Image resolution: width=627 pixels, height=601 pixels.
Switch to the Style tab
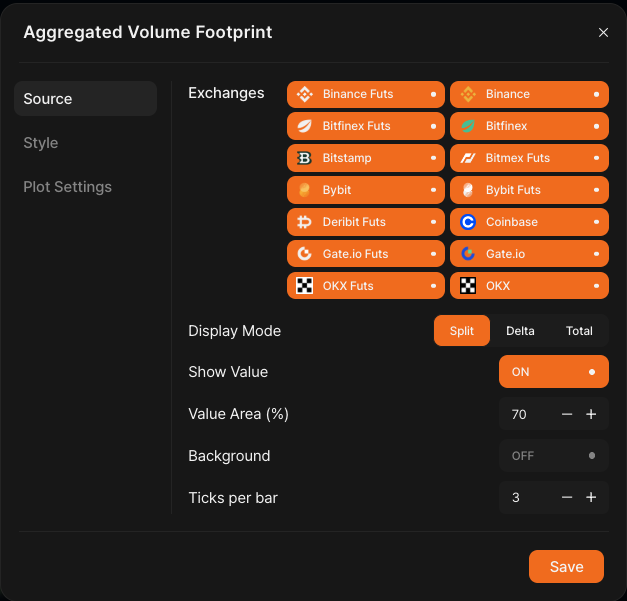click(x=41, y=143)
